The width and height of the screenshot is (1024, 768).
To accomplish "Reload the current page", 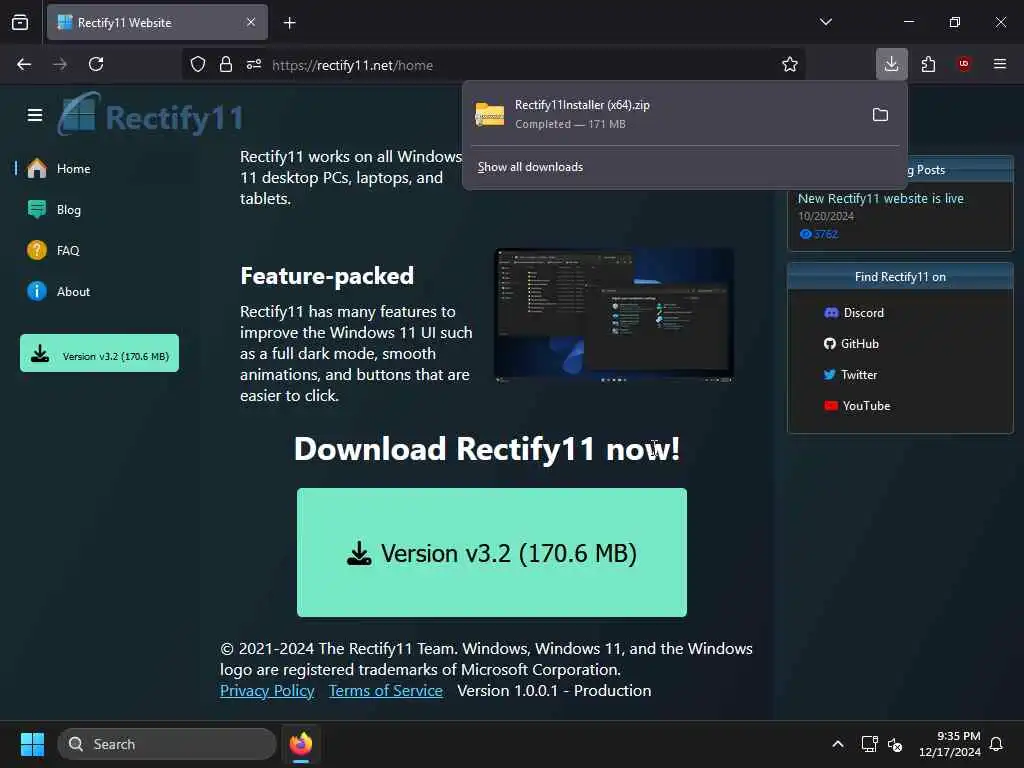I will (96, 64).
